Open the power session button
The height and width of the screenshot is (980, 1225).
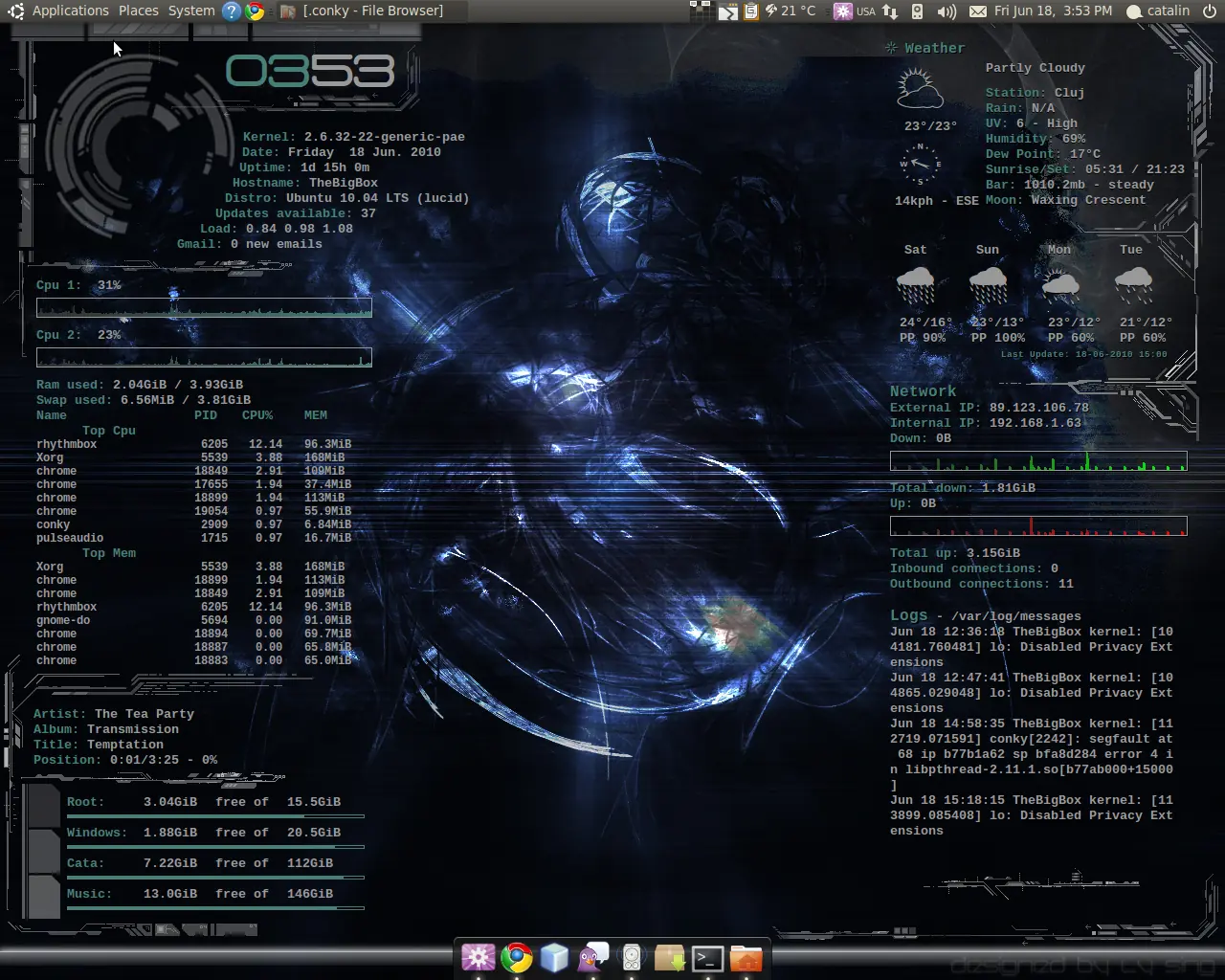click(1210, 11)
